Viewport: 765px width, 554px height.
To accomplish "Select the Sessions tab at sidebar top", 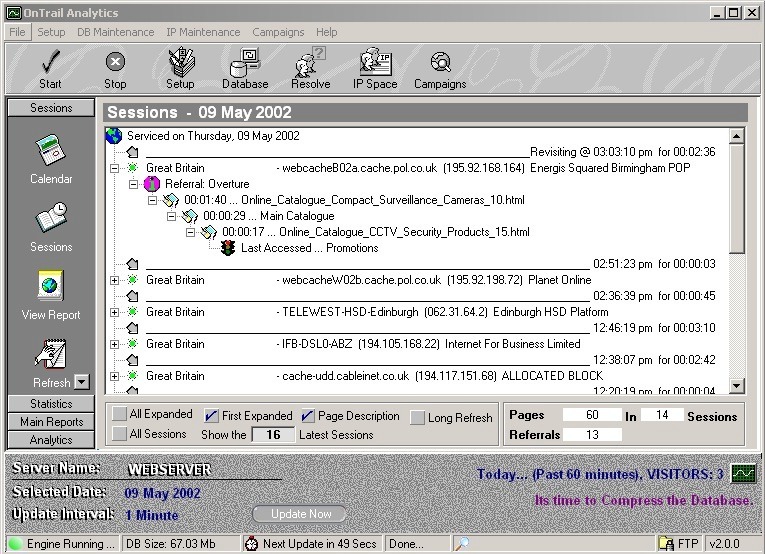I will 51,108.
